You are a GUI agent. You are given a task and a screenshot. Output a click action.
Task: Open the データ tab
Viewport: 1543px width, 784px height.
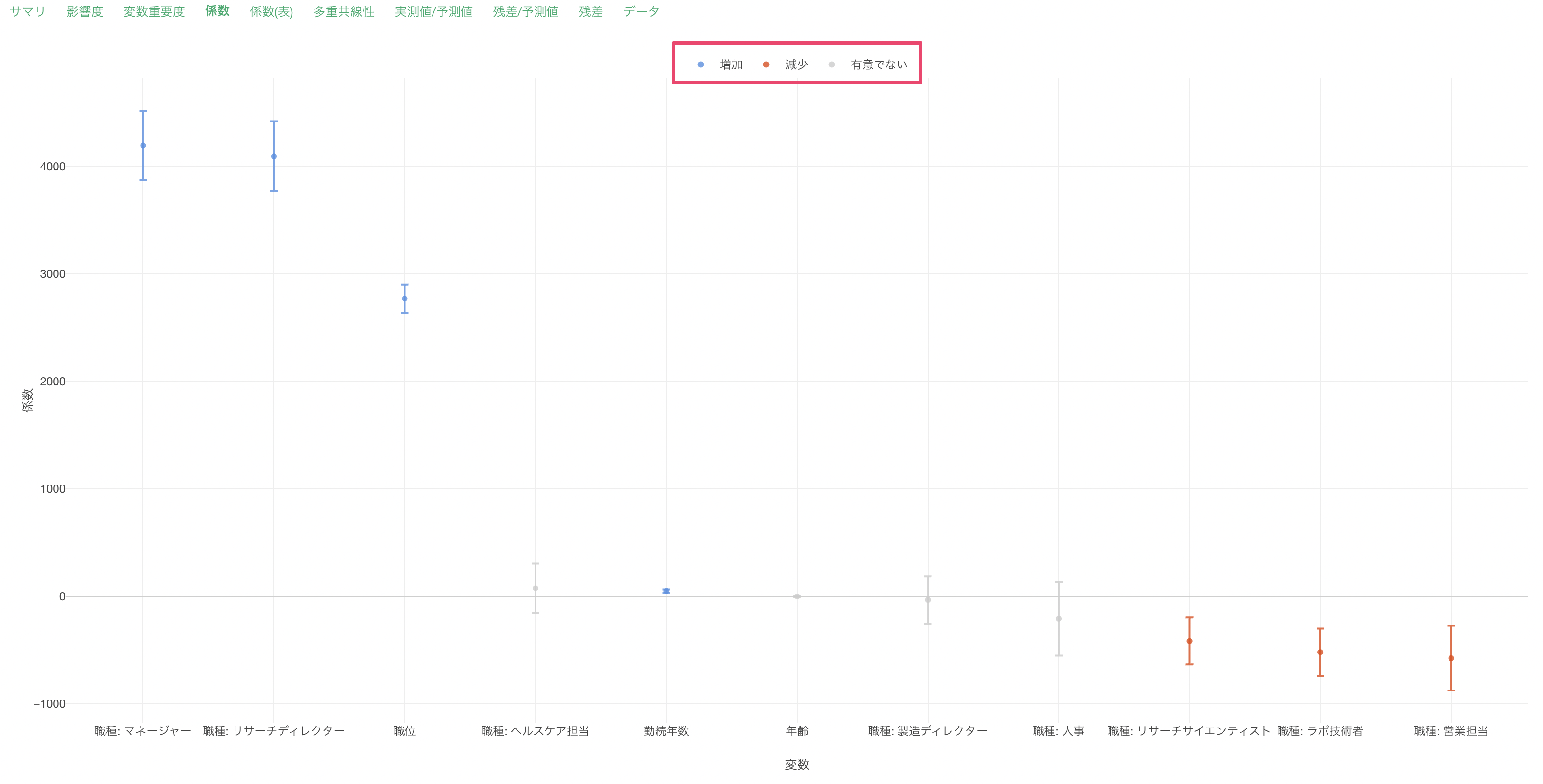pos(641,11)
